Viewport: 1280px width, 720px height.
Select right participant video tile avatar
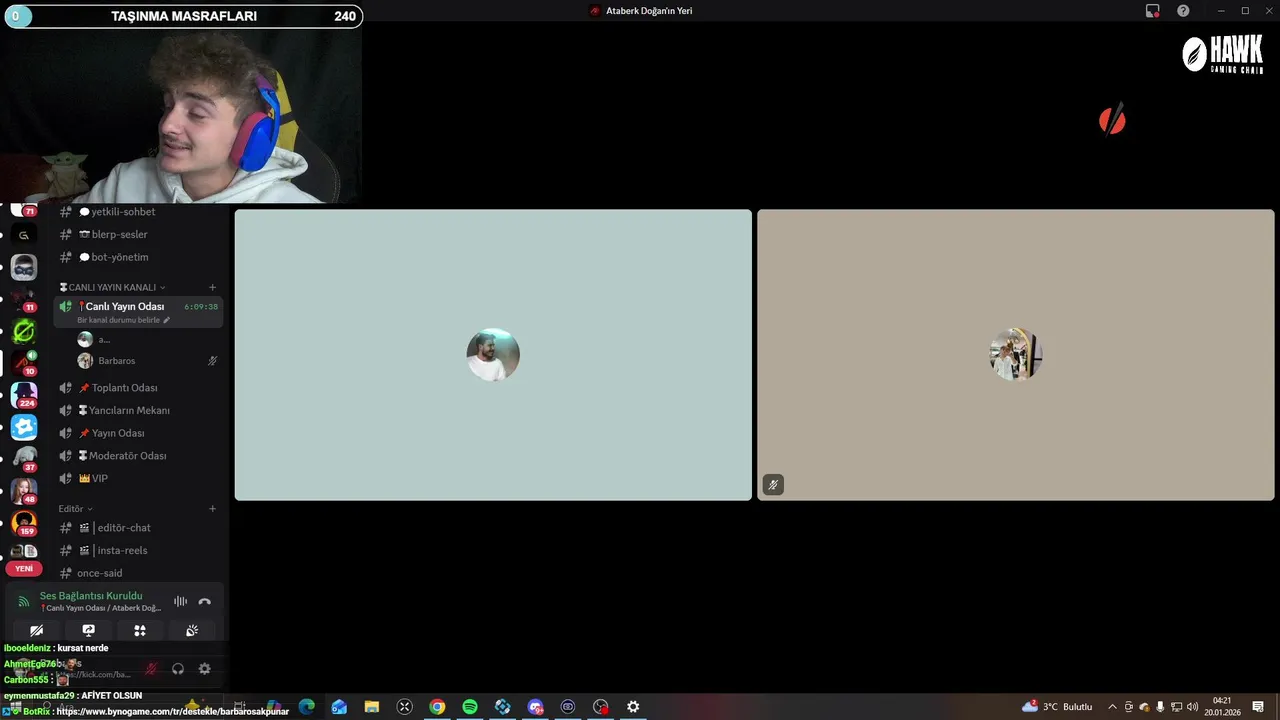pyautogui.click(x=1016, y=354)
